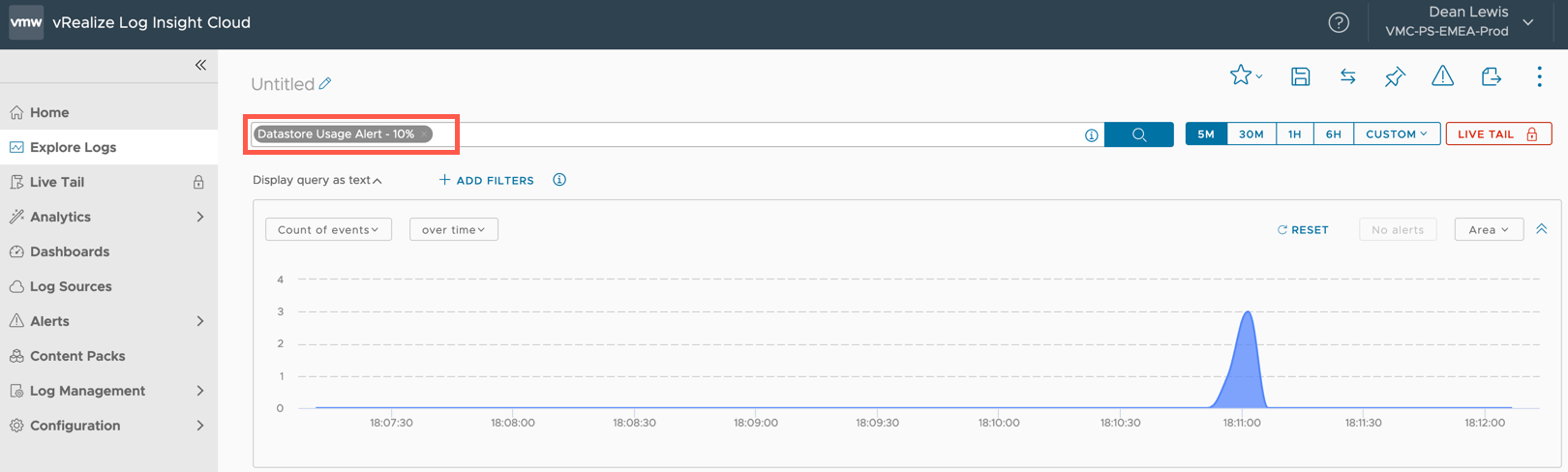Screen dimensions: 1568x472
Task: Open Explore Logs in sidebar
Action: click(x=108, y=147)
